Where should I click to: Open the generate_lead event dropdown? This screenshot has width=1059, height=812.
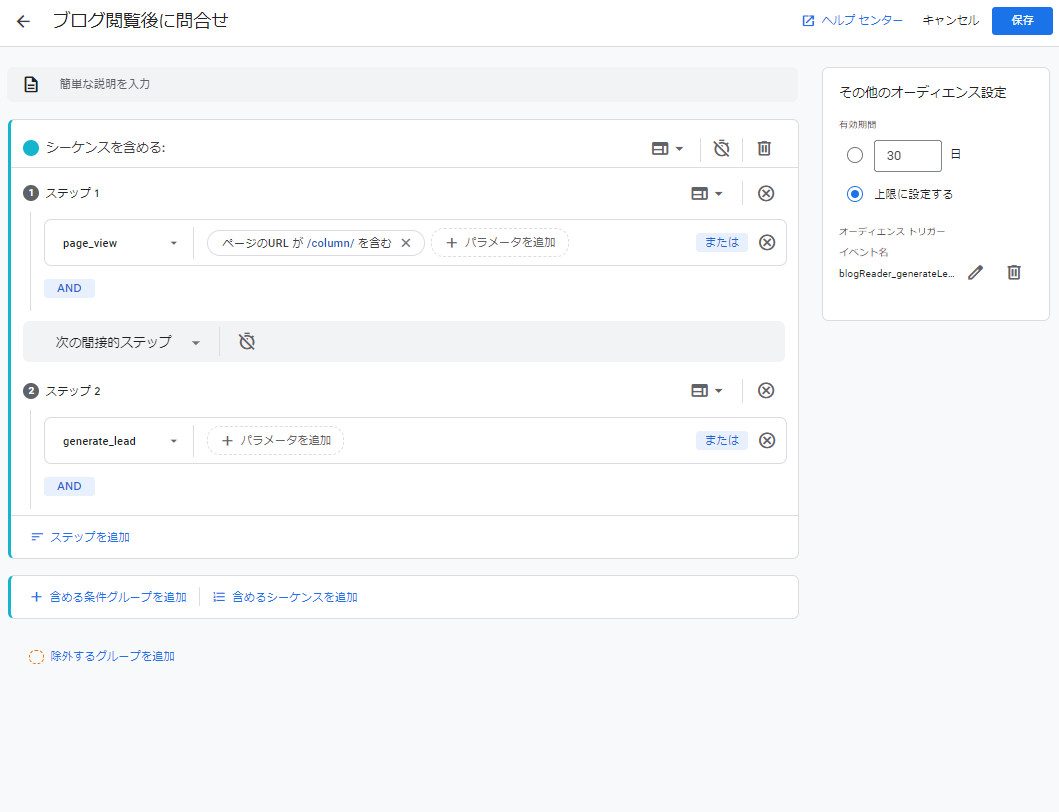119,441
